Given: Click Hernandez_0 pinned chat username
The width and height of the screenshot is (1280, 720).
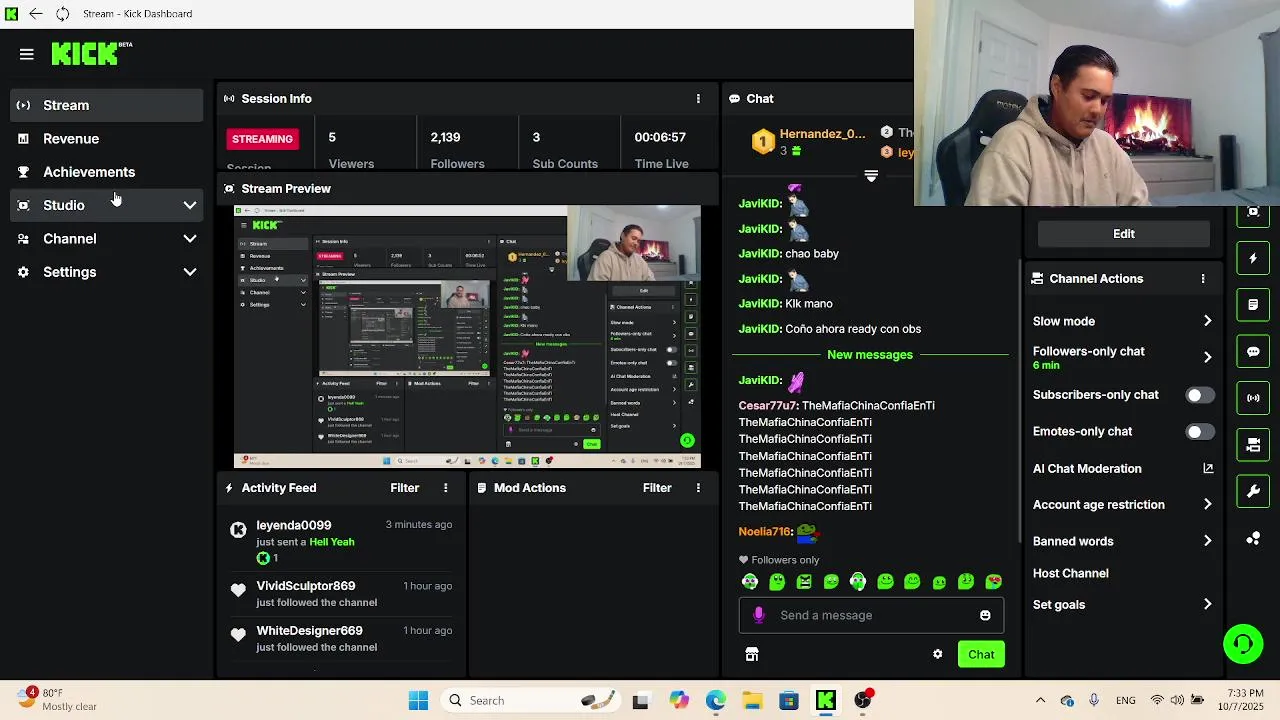Looking at the screenshot, I should tap(822, 134).
